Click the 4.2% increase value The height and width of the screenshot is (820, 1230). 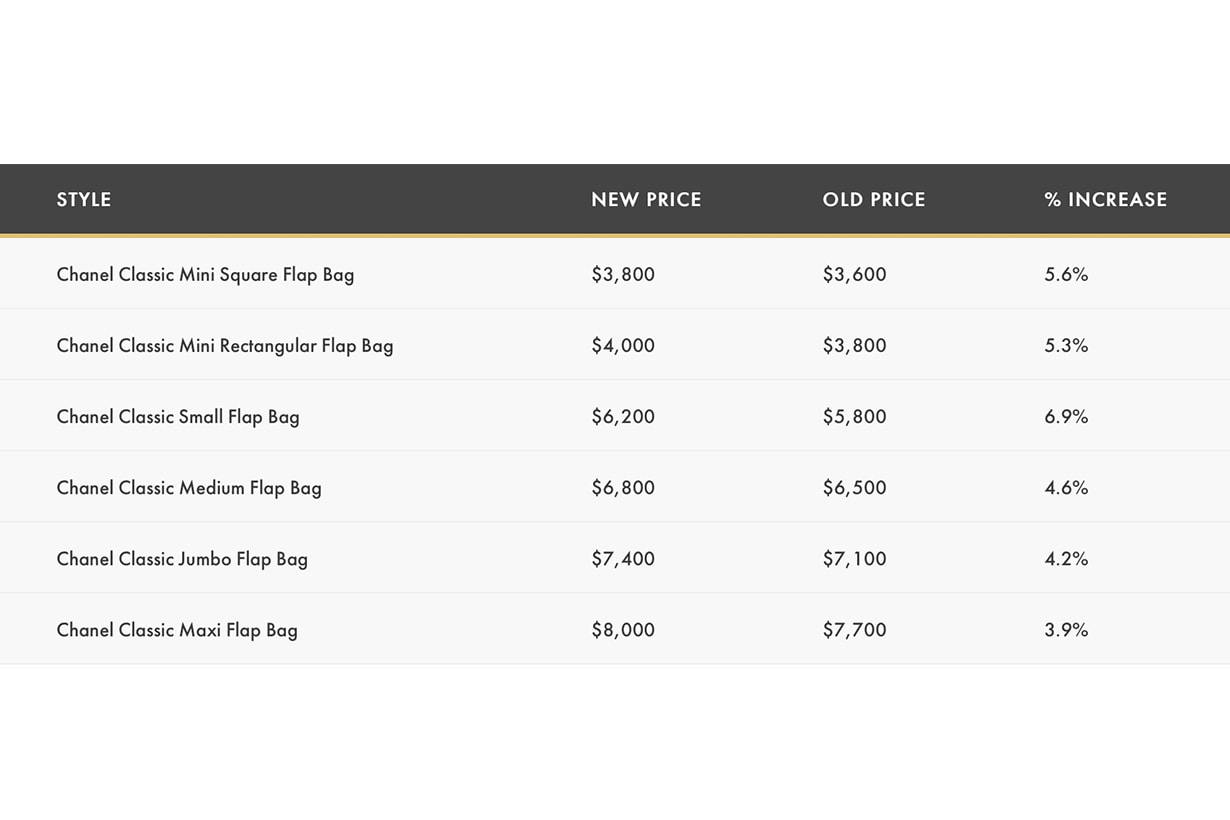pyautogui.click(x=1066, y=559)
